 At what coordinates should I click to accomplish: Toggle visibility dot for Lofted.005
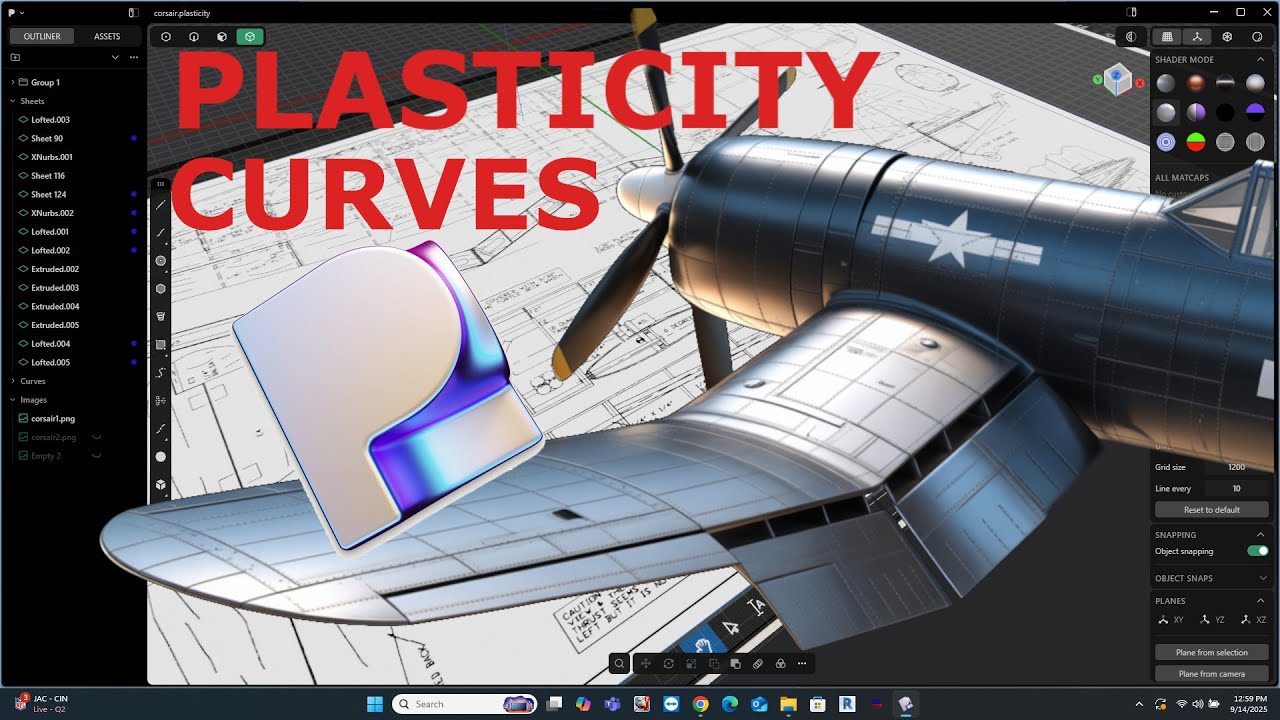[134, 362]
